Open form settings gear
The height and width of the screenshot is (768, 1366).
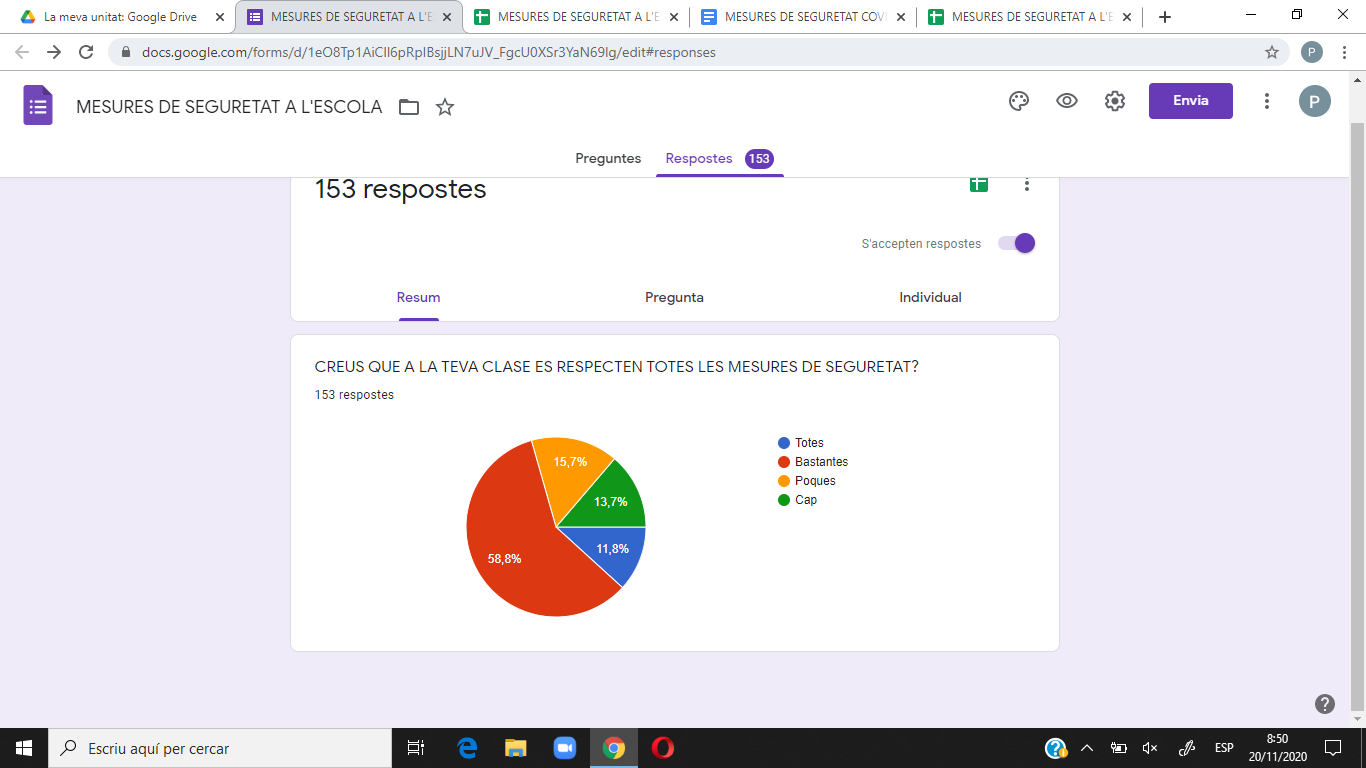click(x=1115, y=101)
